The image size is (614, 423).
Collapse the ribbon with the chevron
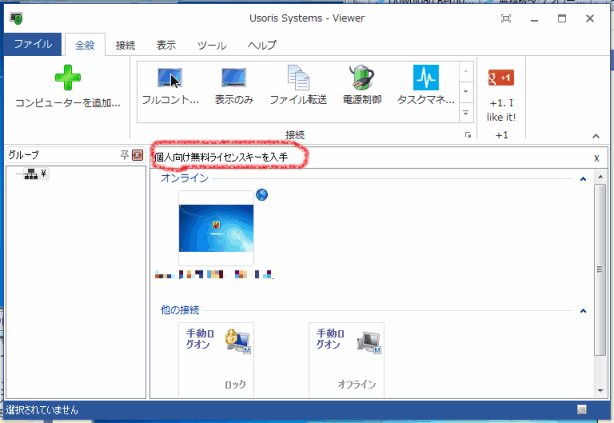click(596, 136)
